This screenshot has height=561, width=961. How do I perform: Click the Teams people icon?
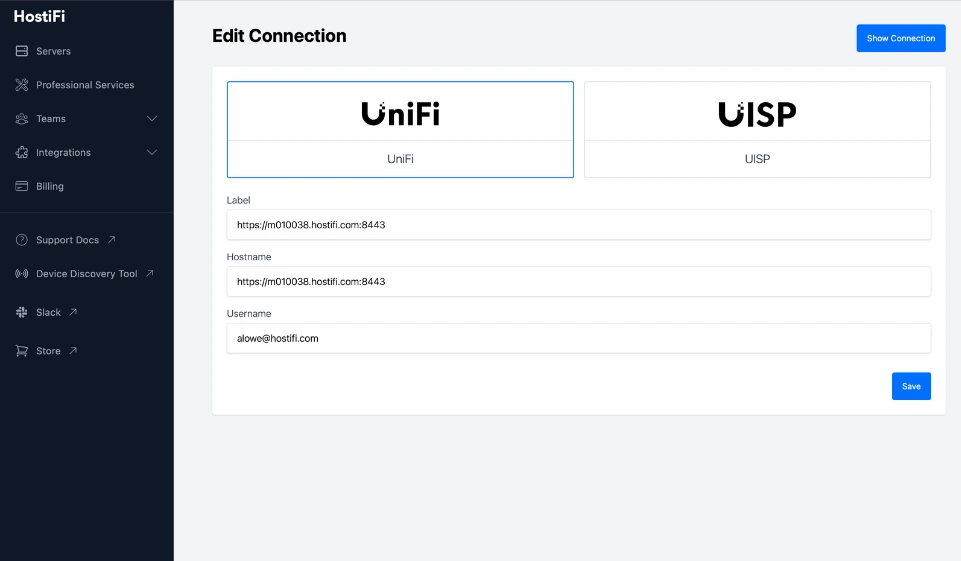point(21,118)
